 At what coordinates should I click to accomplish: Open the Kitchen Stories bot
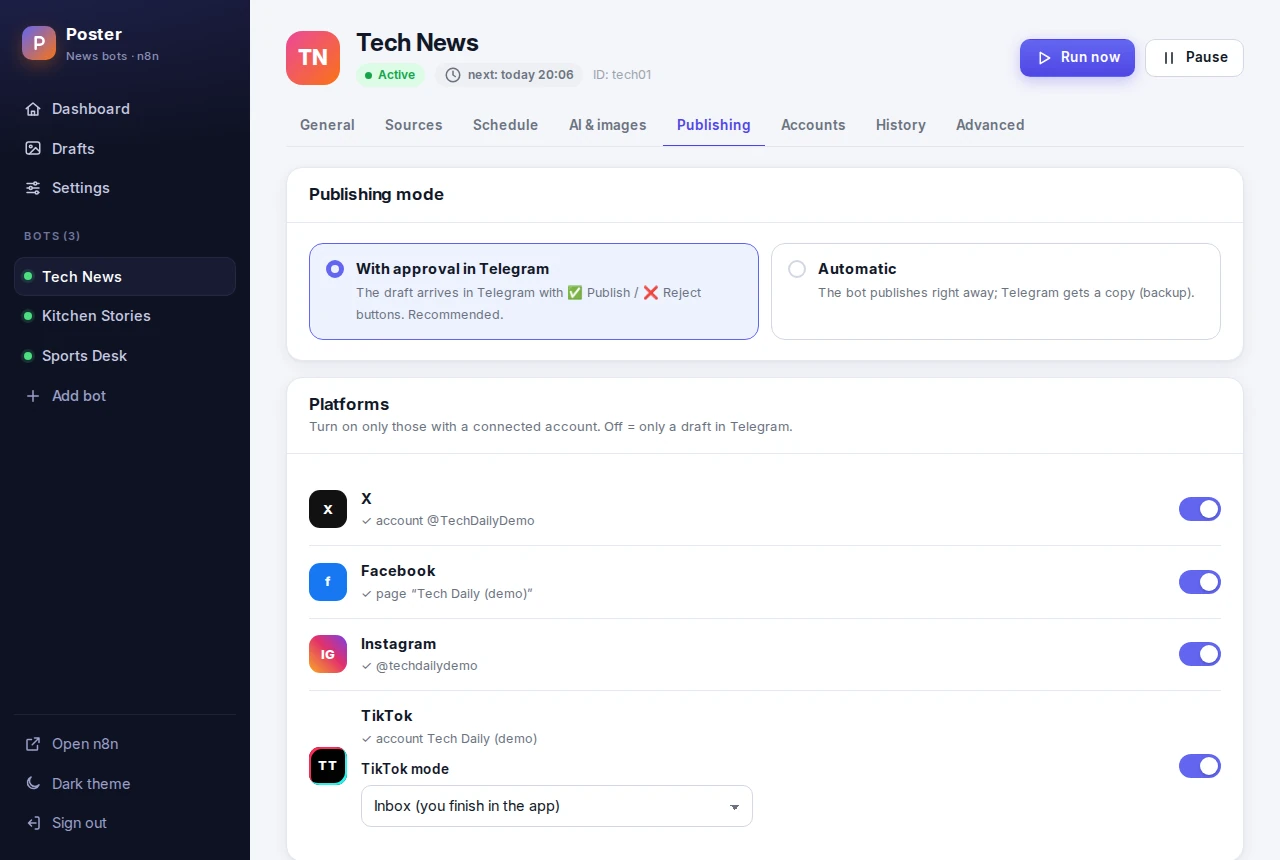[x=125, y=316]
